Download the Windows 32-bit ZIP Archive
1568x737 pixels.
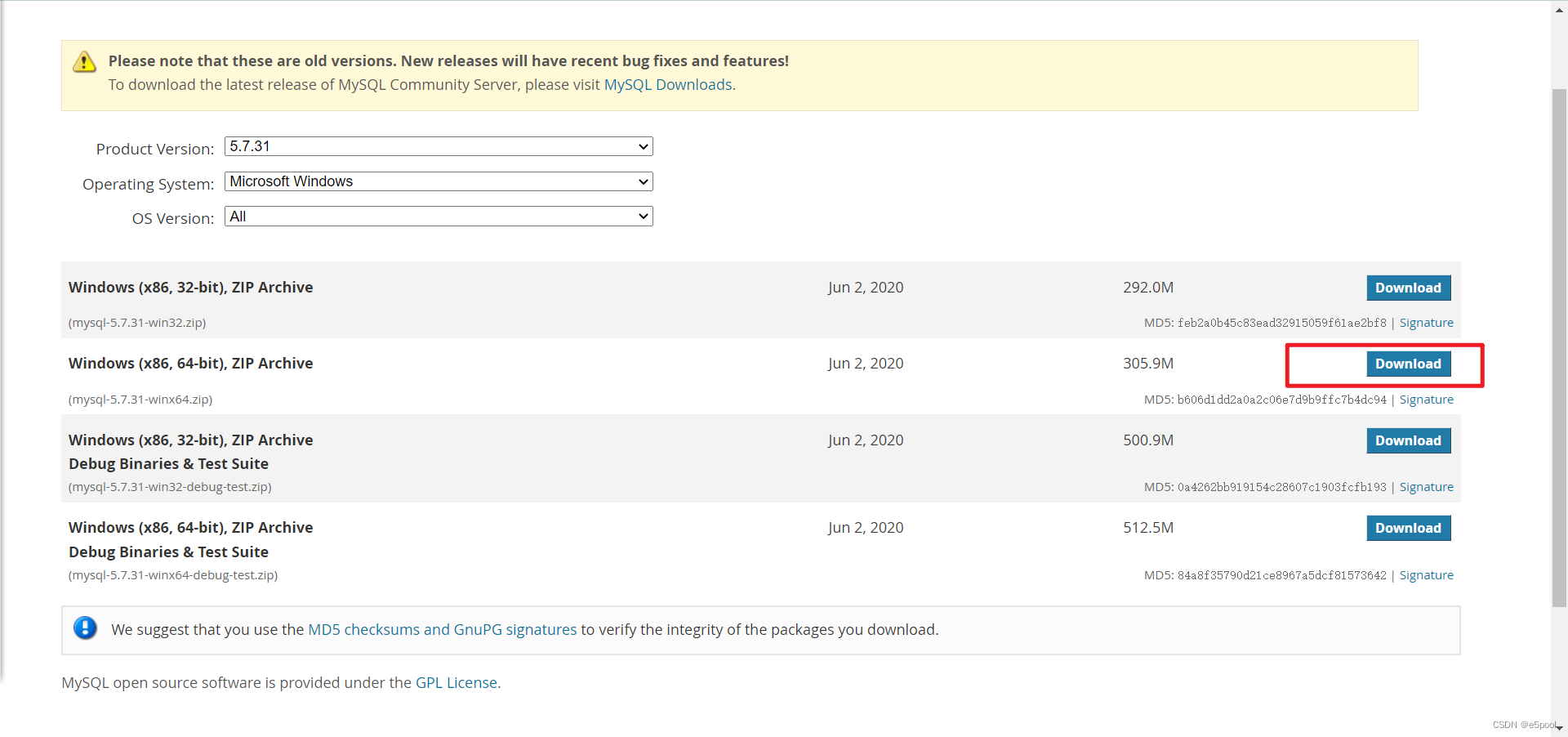point(1408,288)
